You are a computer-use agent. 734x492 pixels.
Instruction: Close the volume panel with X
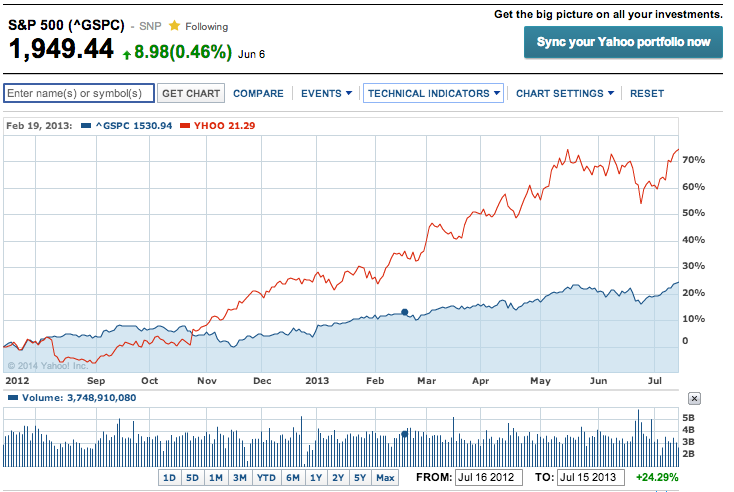[694, 398]
